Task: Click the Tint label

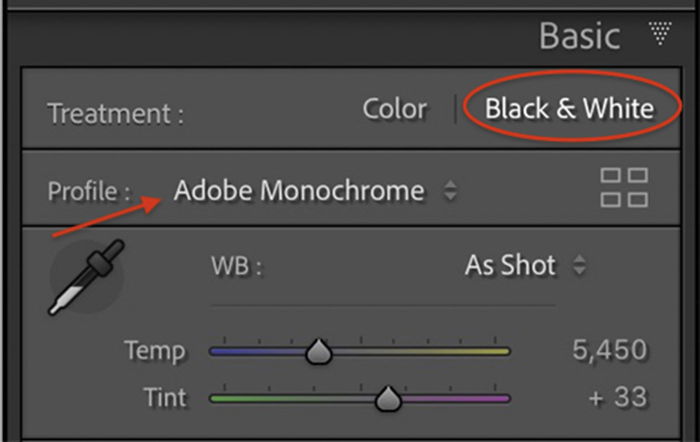Action: click(165, 398)
